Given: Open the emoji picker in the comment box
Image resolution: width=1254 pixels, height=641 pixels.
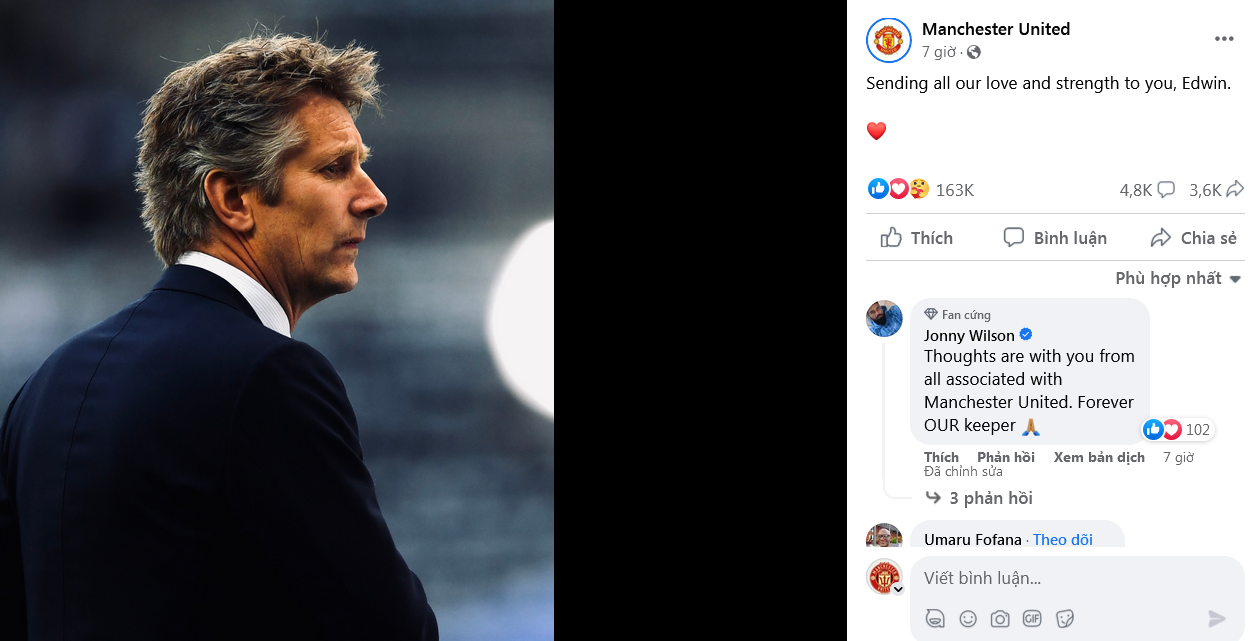Looking at the screenshot, I should click(967, 619).
